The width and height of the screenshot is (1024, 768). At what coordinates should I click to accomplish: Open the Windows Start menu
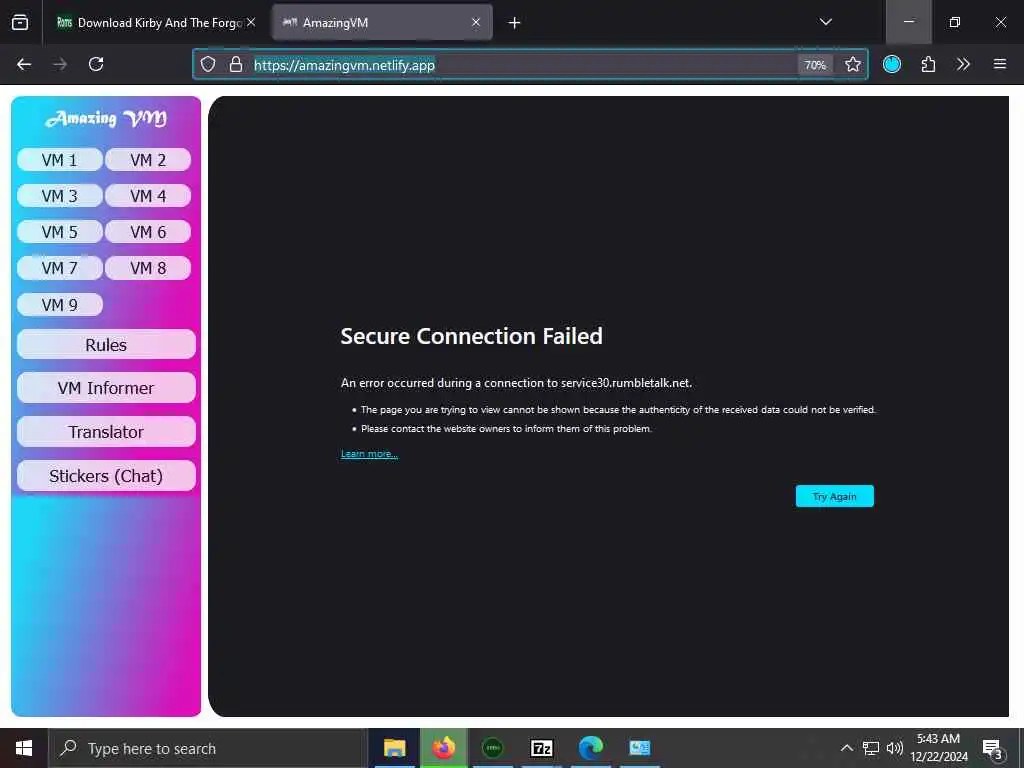pos(24,748)
